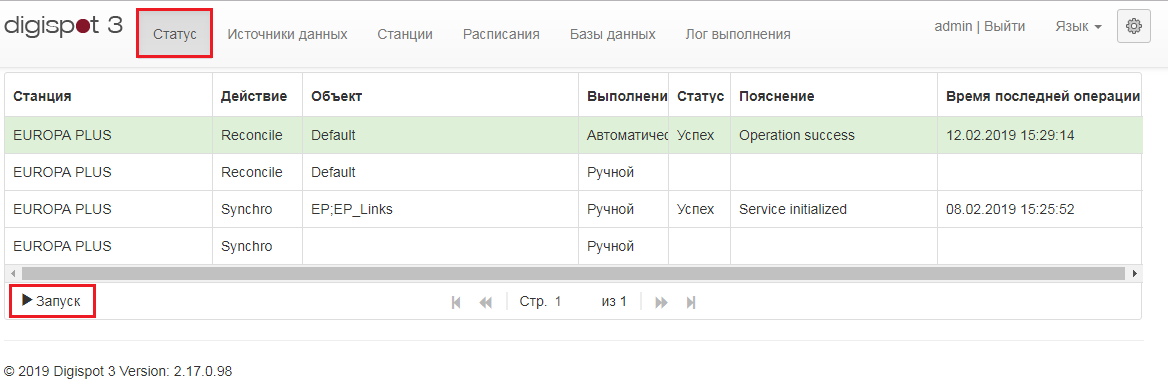The width and height of the screenshot is (1168, 391).
Task: Open the settings gear icon
Action: click(1134, 26)
